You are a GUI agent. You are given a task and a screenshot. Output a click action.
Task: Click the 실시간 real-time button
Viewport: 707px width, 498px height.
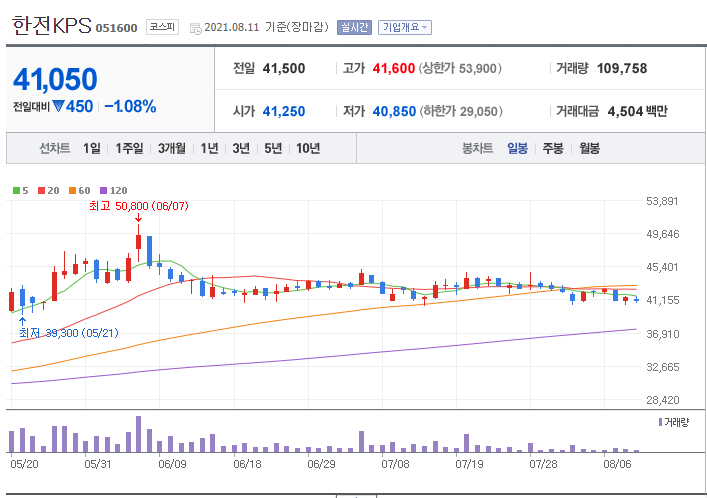(354, 28)
